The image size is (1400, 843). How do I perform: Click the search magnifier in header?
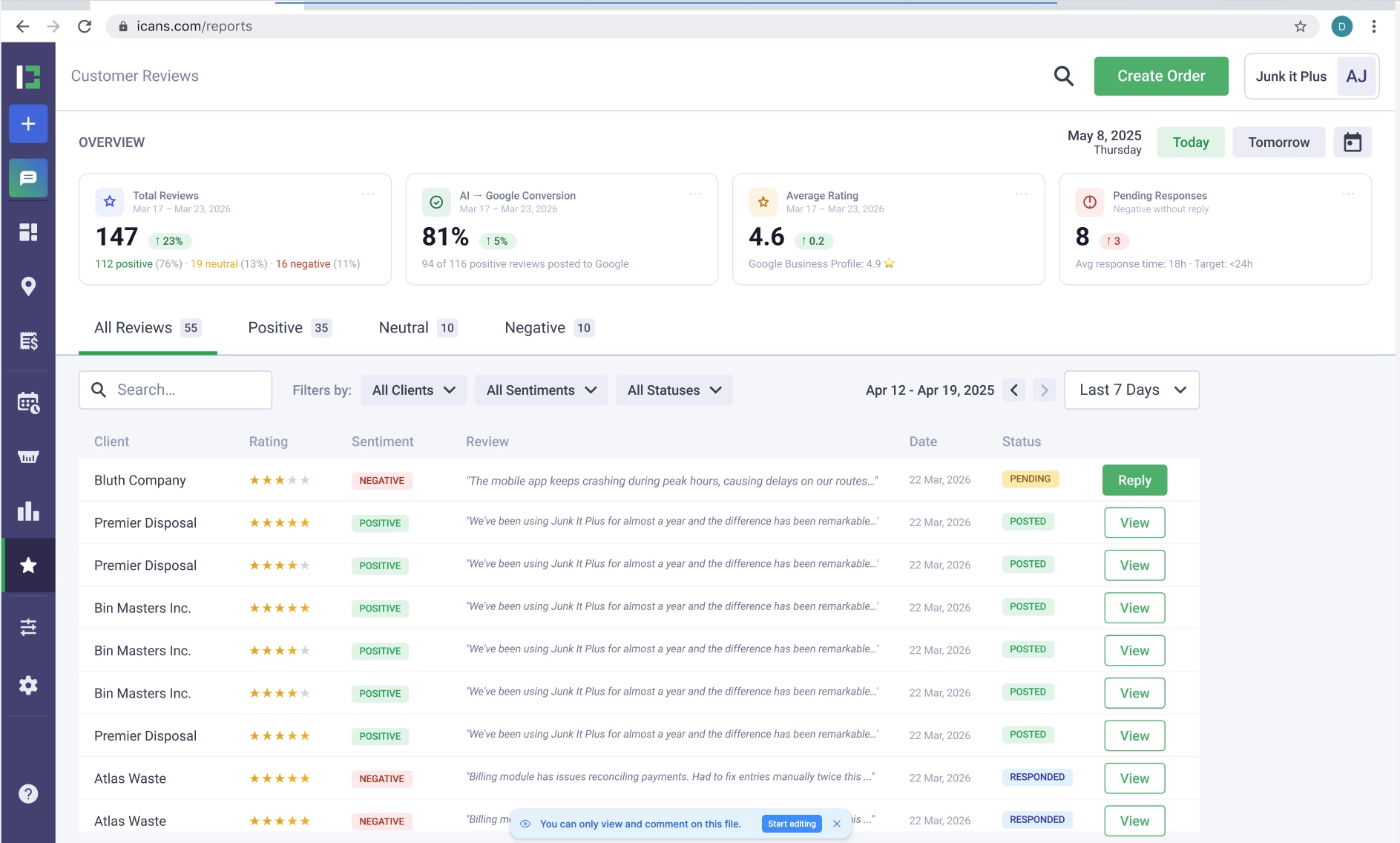pos(1064,76)
